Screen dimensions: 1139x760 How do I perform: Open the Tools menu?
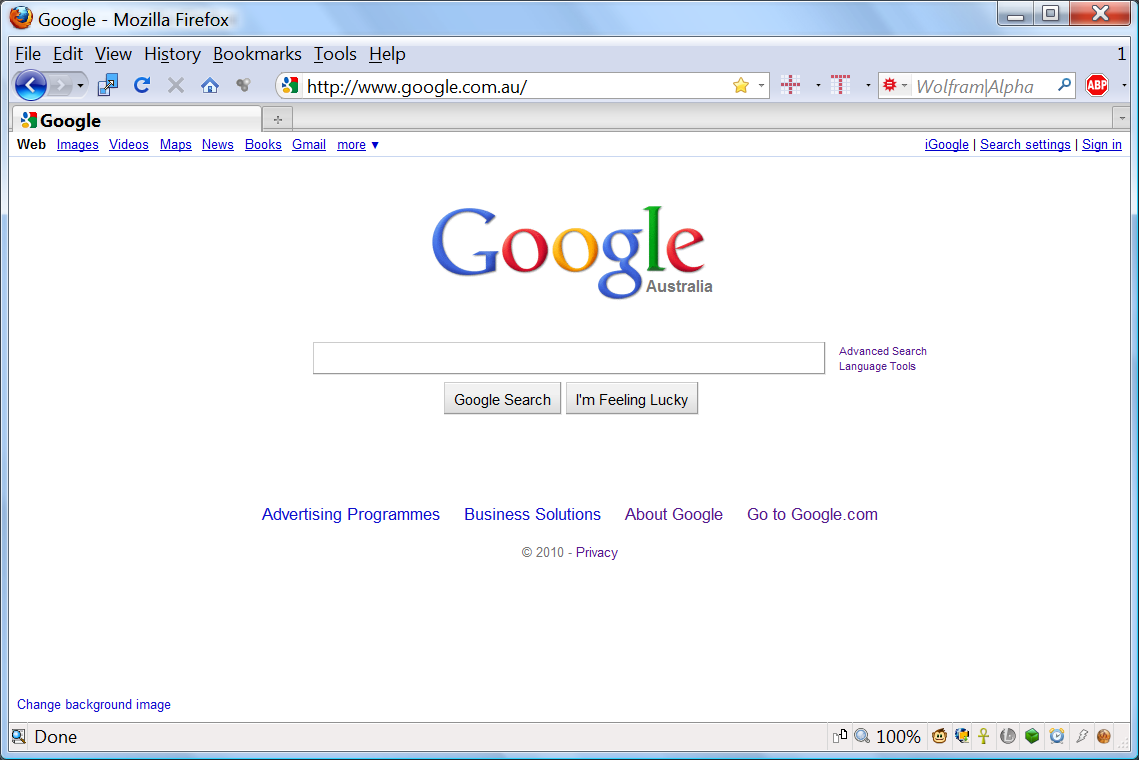335,54
